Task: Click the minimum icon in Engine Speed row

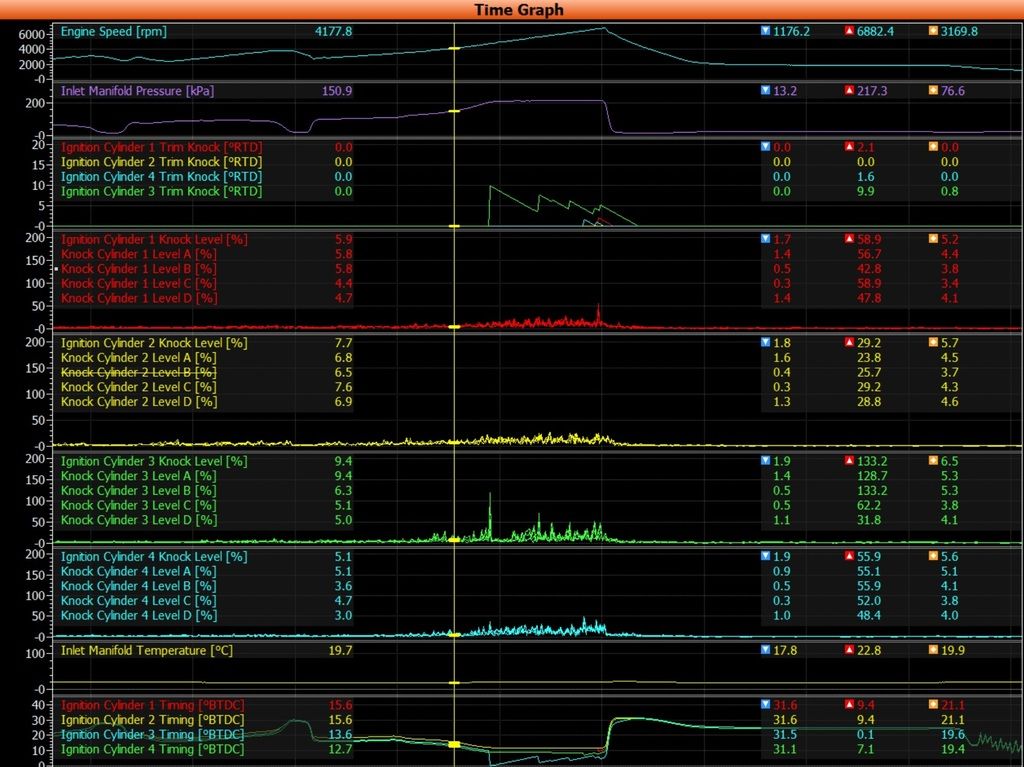Action: tap(766, 31)
